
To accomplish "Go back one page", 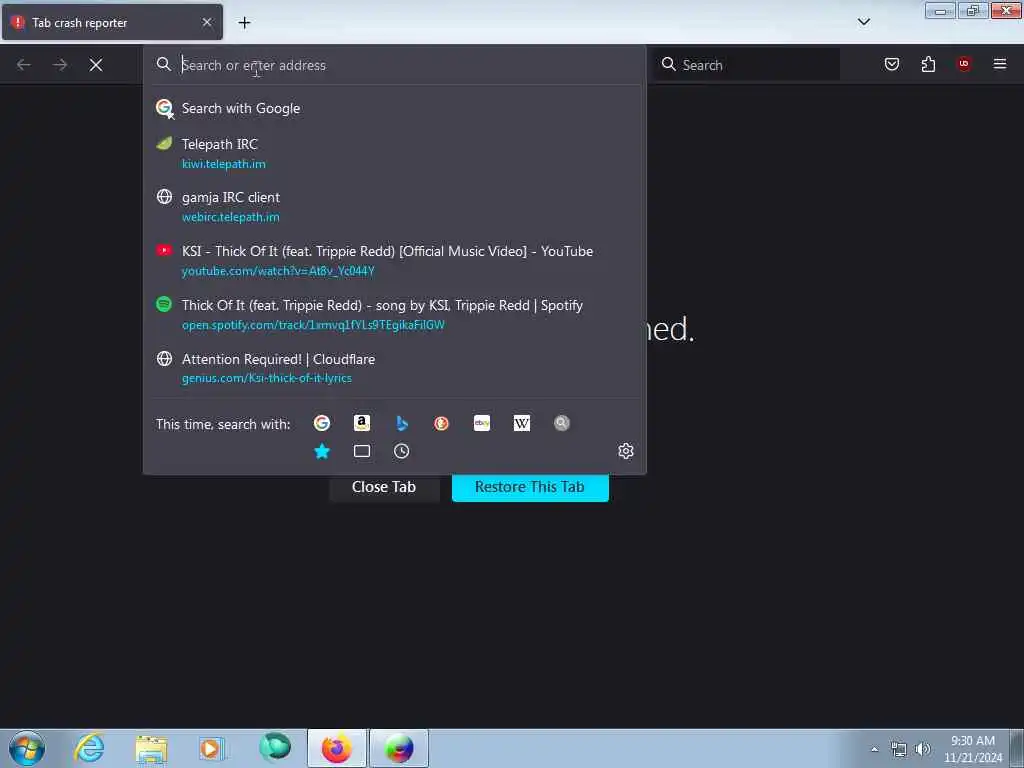I will [x=24, y=65].
